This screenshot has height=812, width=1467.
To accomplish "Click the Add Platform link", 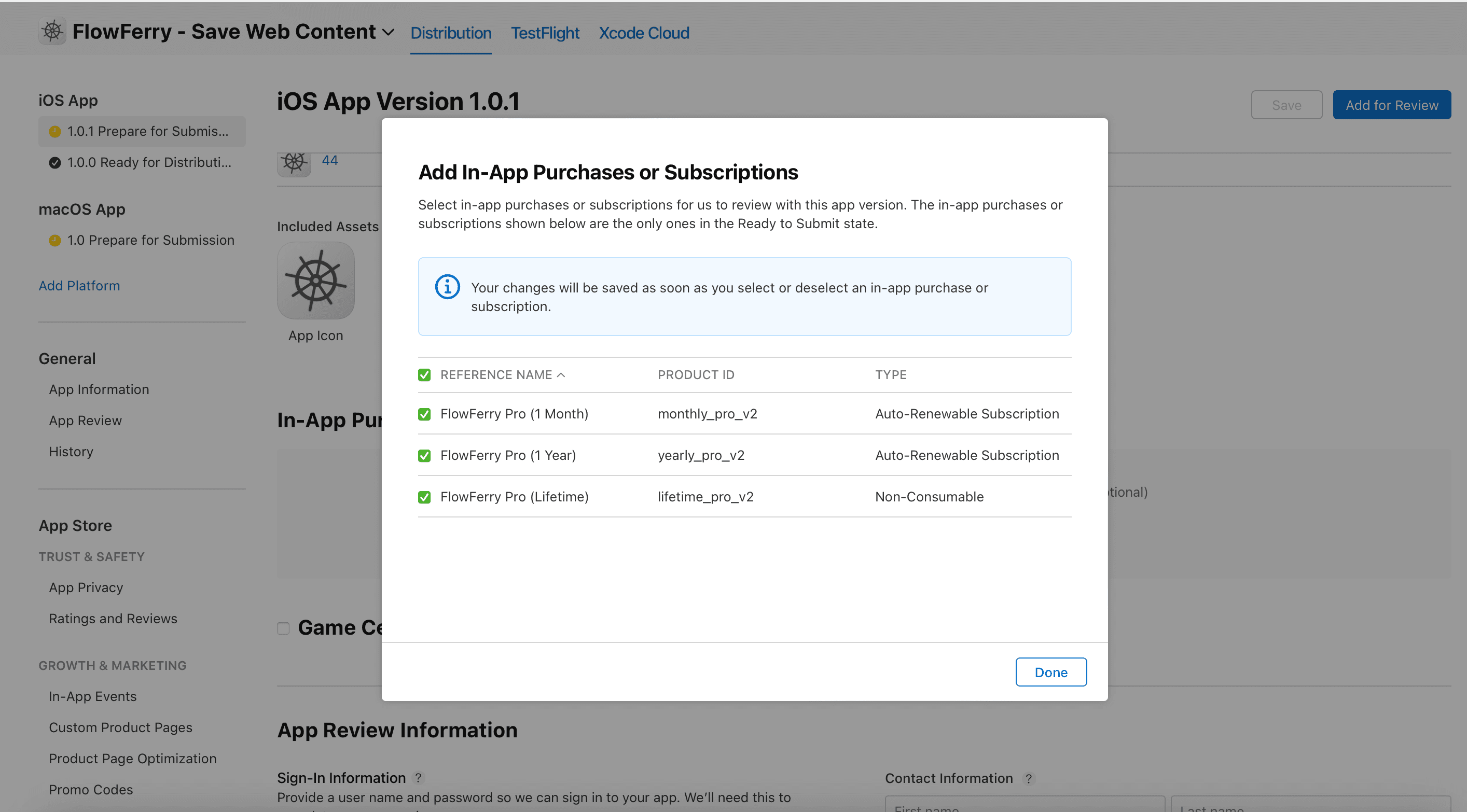I will [79, 285].
